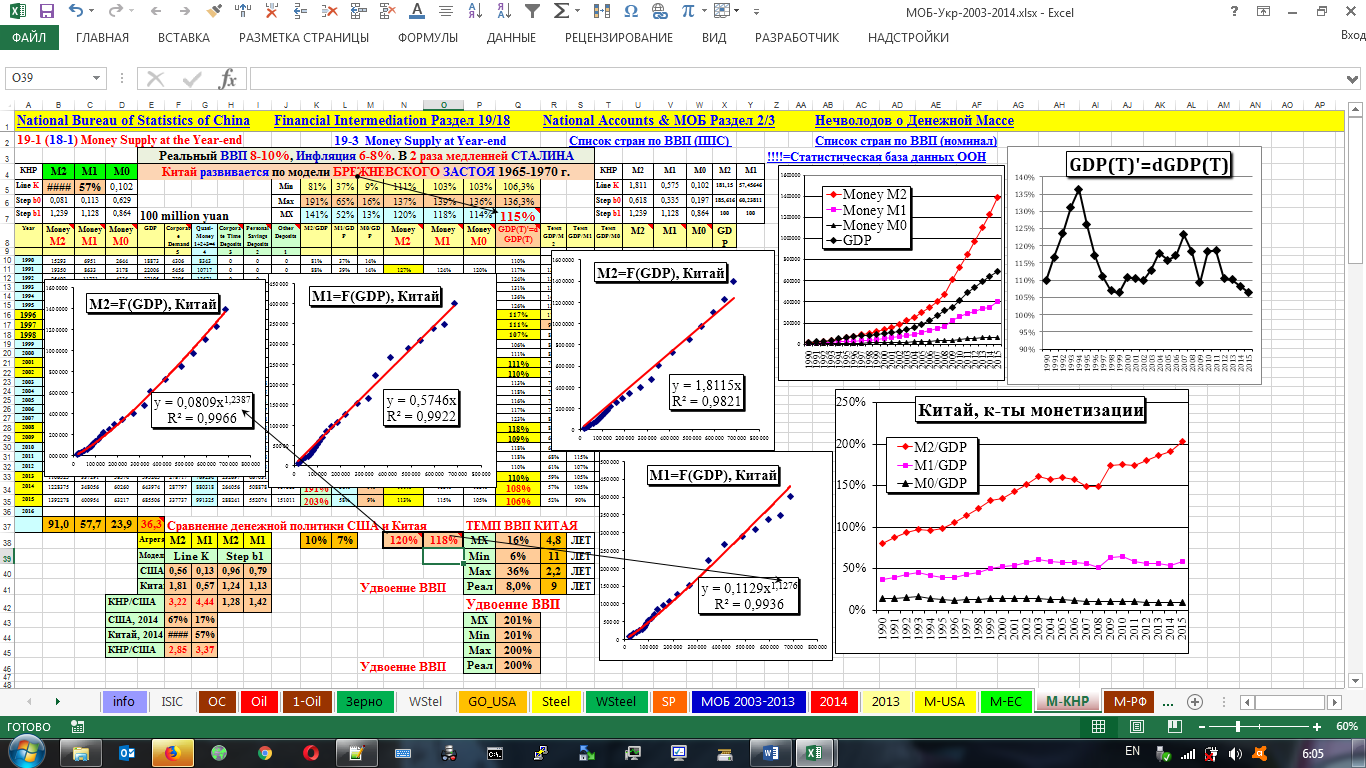1366x768 pixels.
Task: Click the Insert Function fx icon
Action: pyautogui.click(x=228, y=79)
